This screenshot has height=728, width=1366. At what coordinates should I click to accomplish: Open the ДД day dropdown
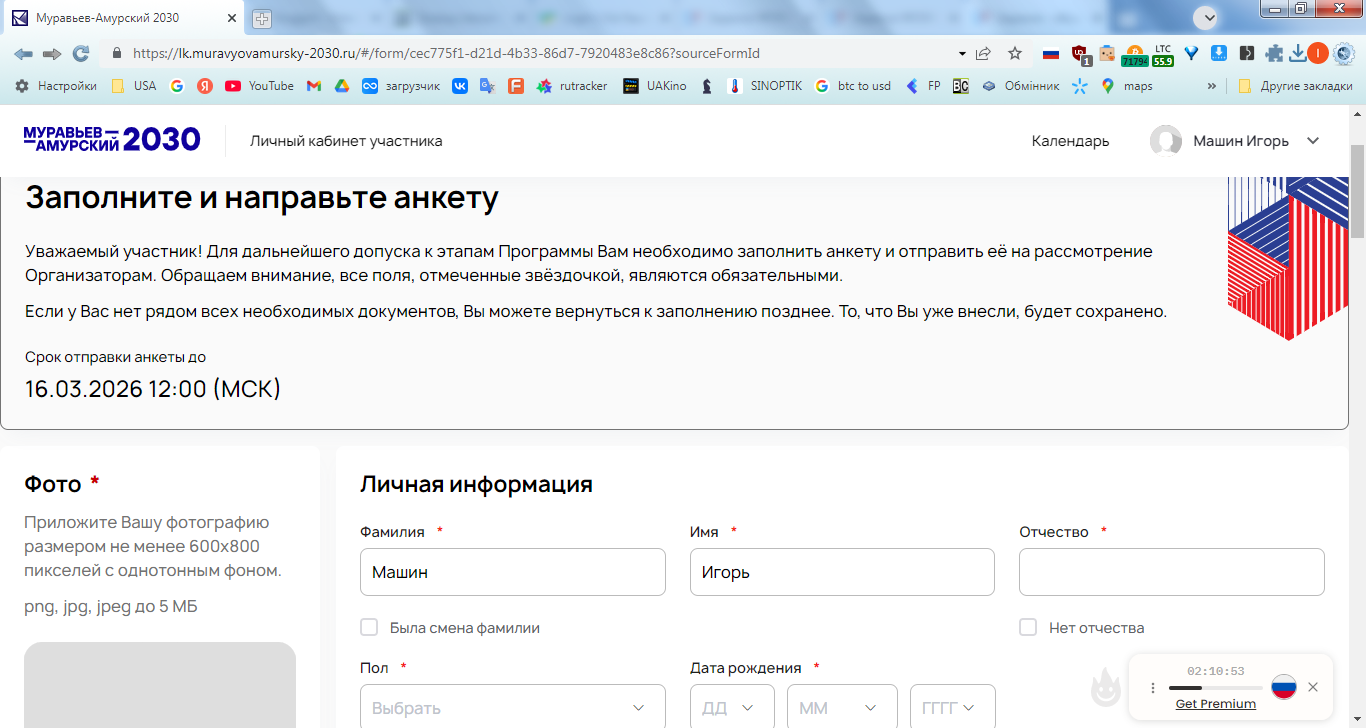[732, 707]
